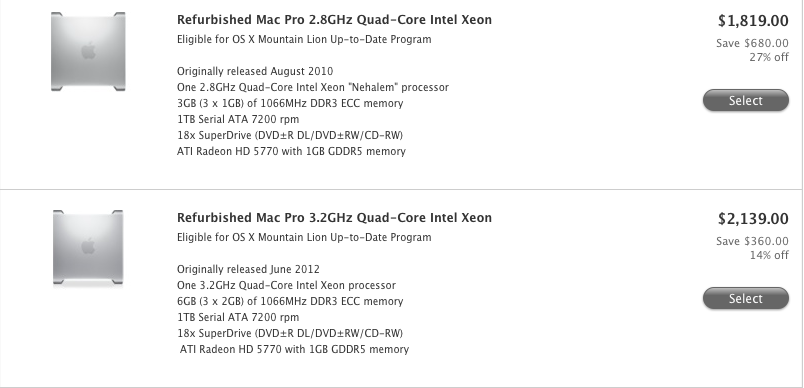
Task: Click the 6GB (3 x 2GB) memory line
Action: click(290, 301)
